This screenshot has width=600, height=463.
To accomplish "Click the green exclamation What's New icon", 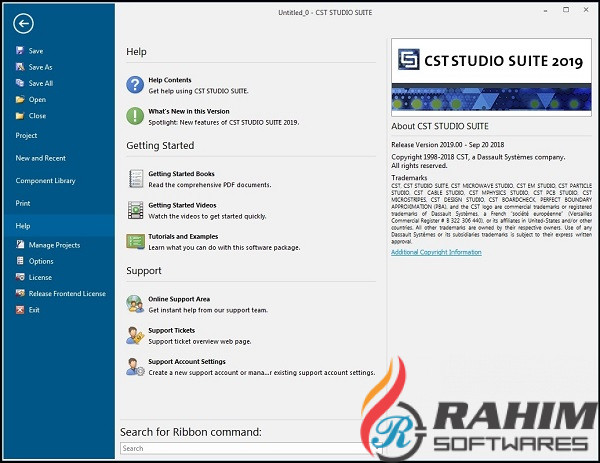I will [x=135, y=116].
